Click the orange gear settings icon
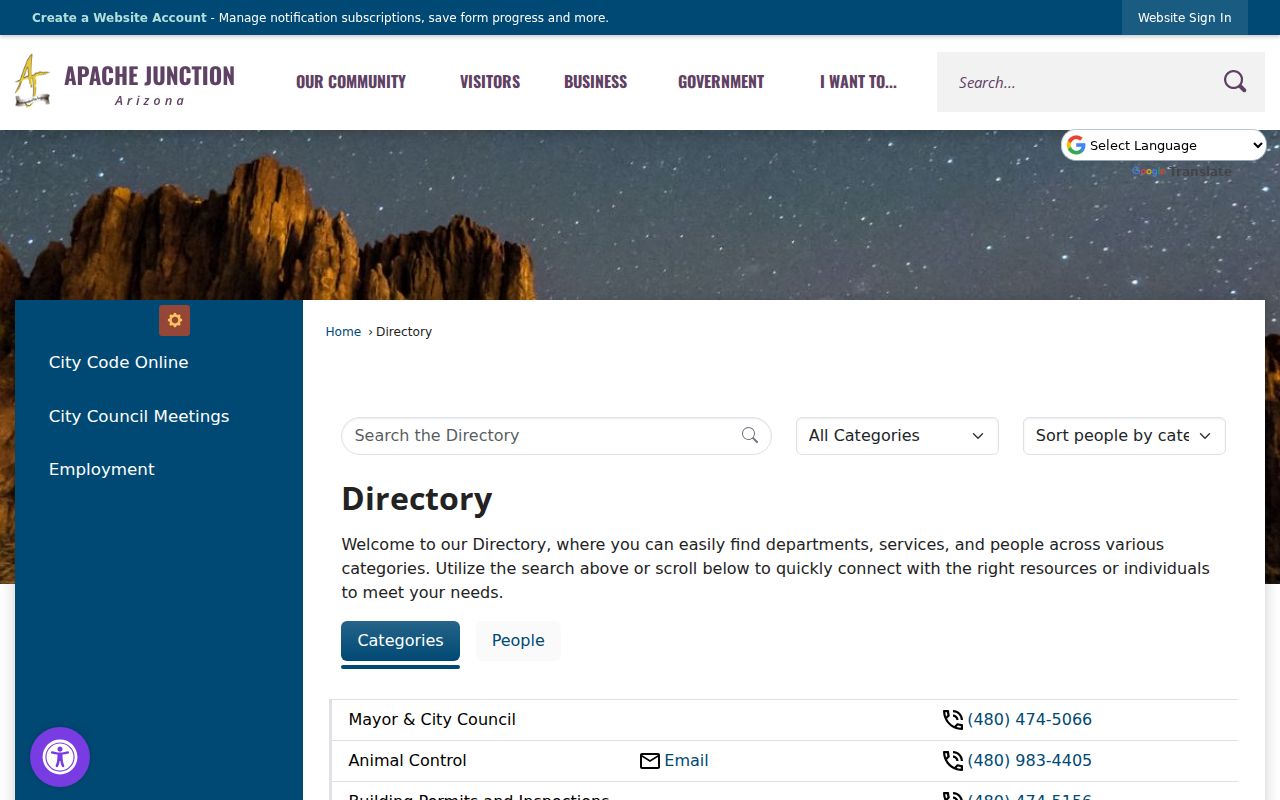Screen dimensions: 1280x800 coord(174,320)
